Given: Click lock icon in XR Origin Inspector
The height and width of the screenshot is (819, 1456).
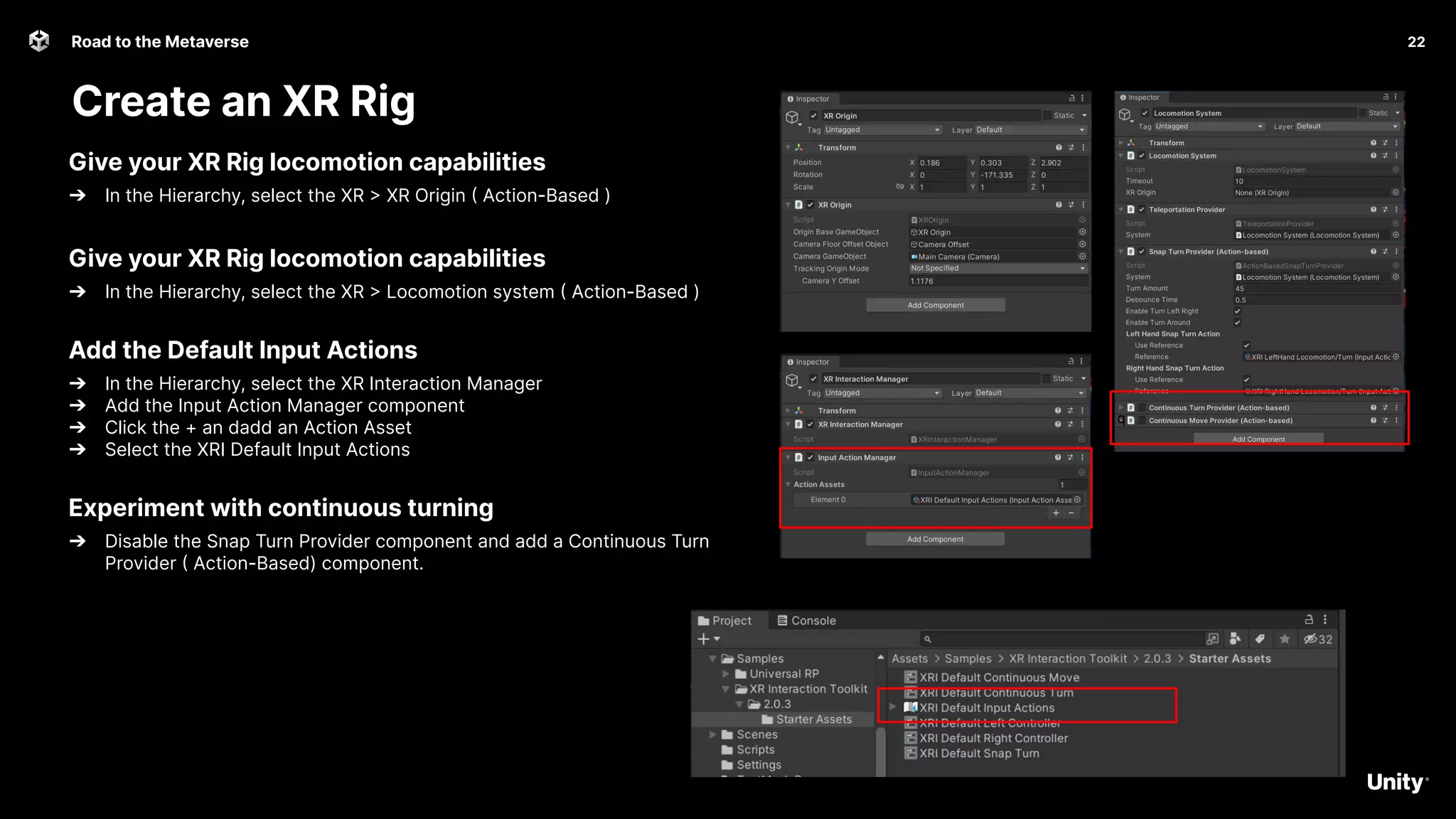Looking at the screenshot, I should point(1072,99).
